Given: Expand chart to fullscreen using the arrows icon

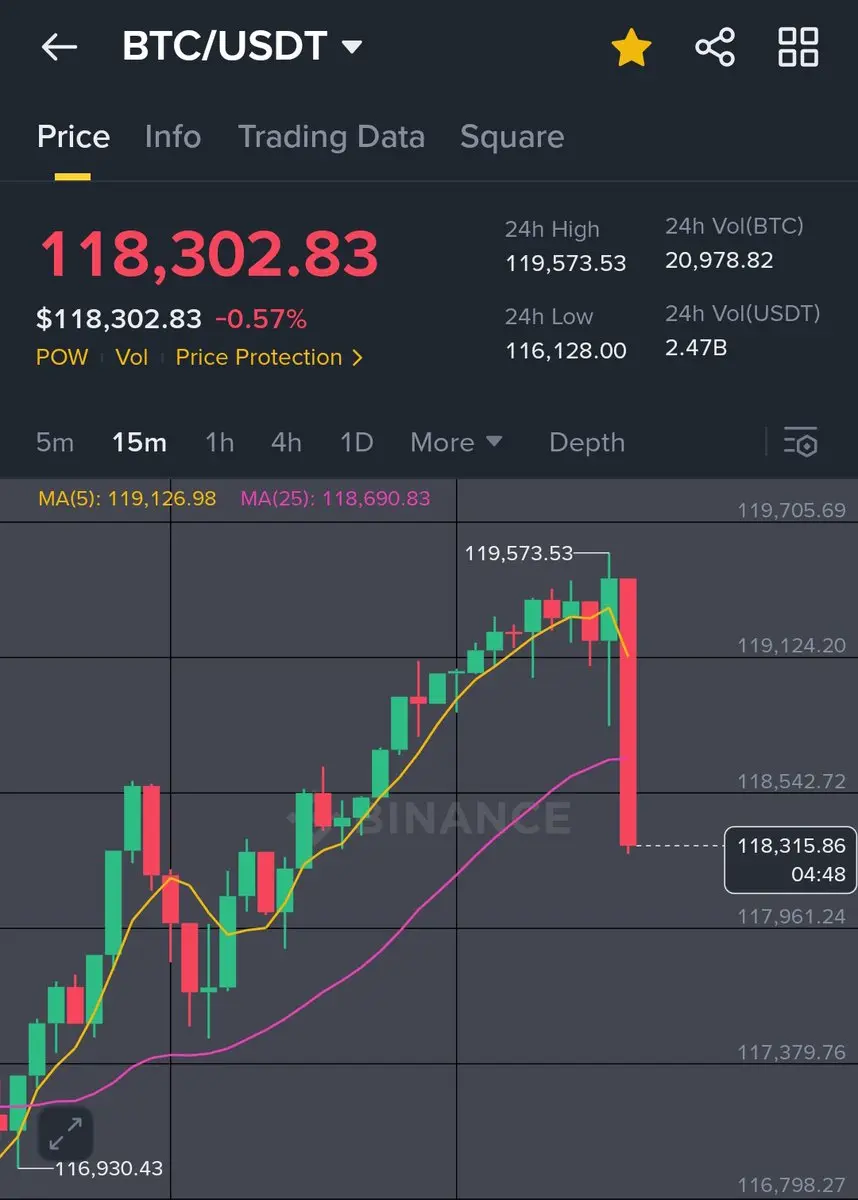Looking at the screenshot, I should click(x=65, y=1134).
